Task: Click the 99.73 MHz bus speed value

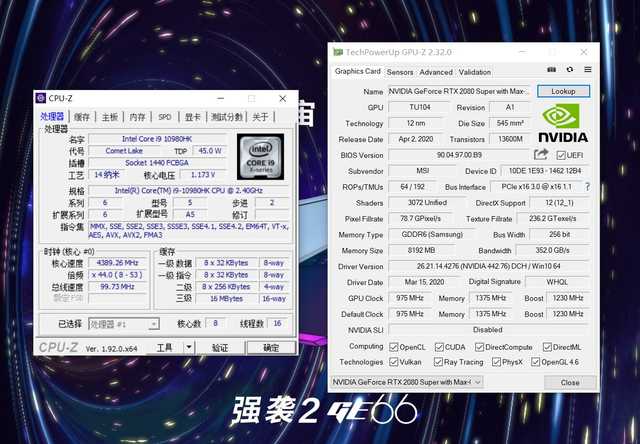Action: pyautogui.click(x=118, y=286)
